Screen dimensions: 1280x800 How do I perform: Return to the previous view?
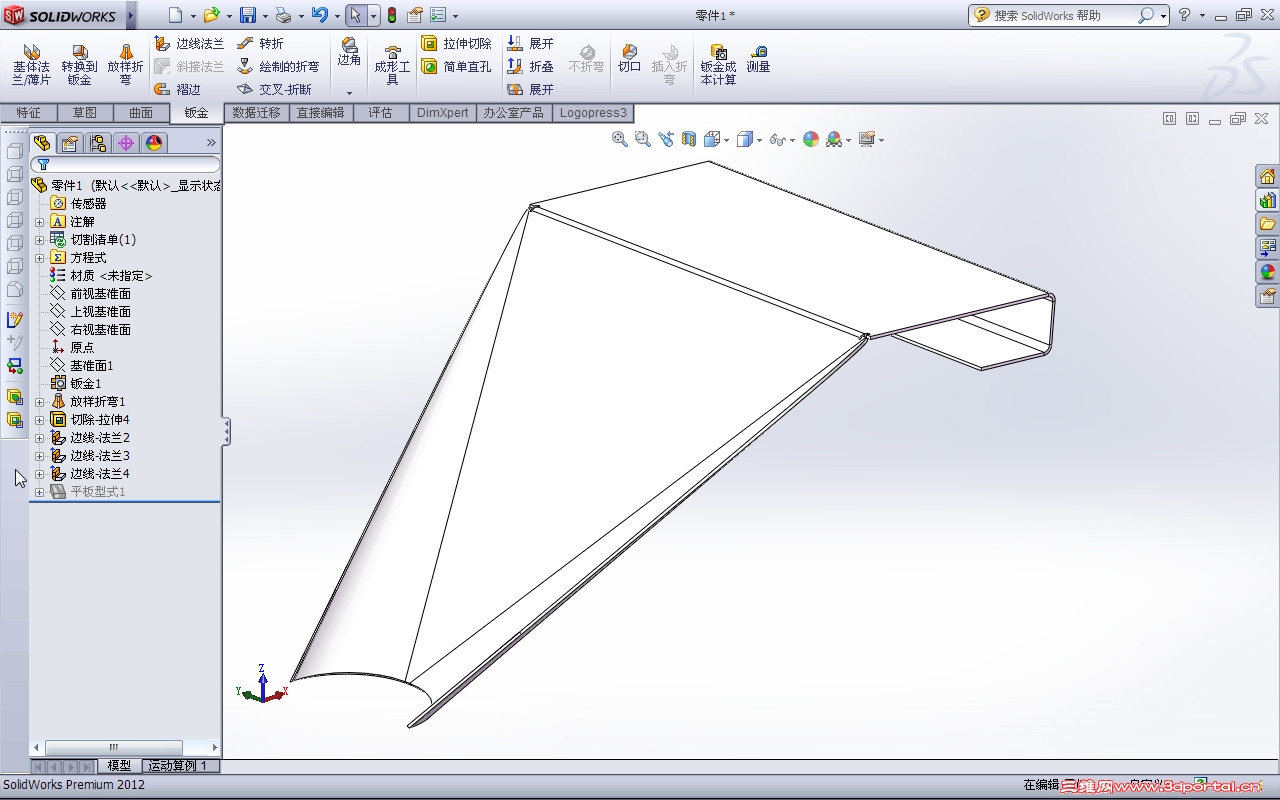click(666, 140)
